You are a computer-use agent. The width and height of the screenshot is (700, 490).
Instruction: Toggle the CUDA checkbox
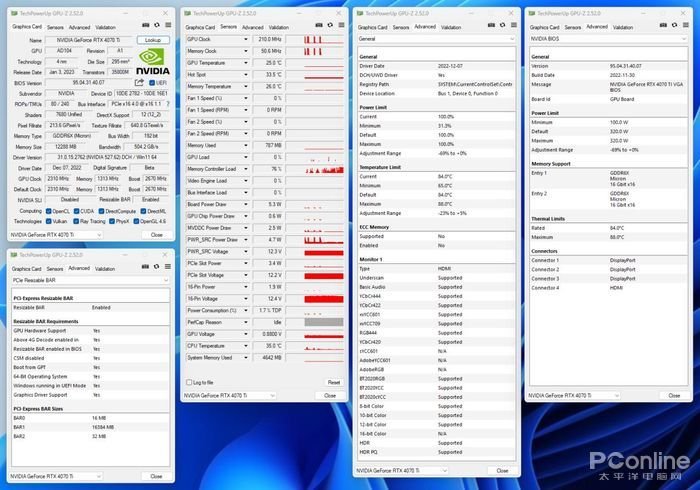click(x=76, y=211)
